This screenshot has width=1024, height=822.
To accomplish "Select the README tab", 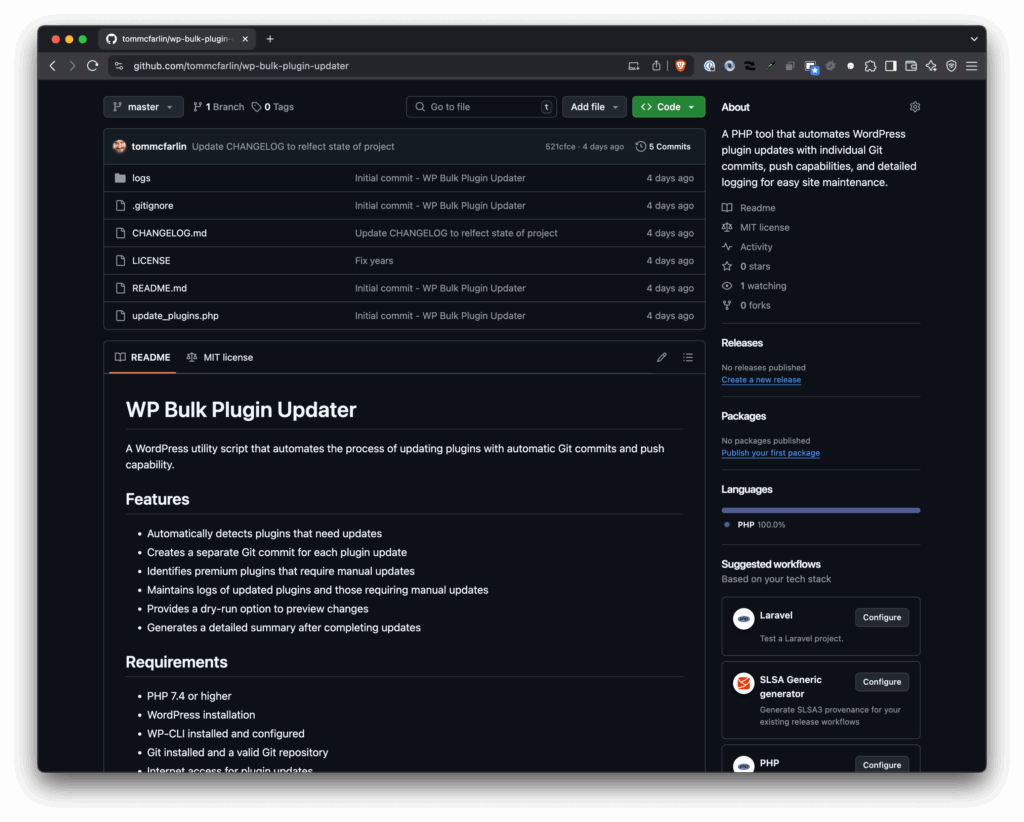I will (142, 357).
